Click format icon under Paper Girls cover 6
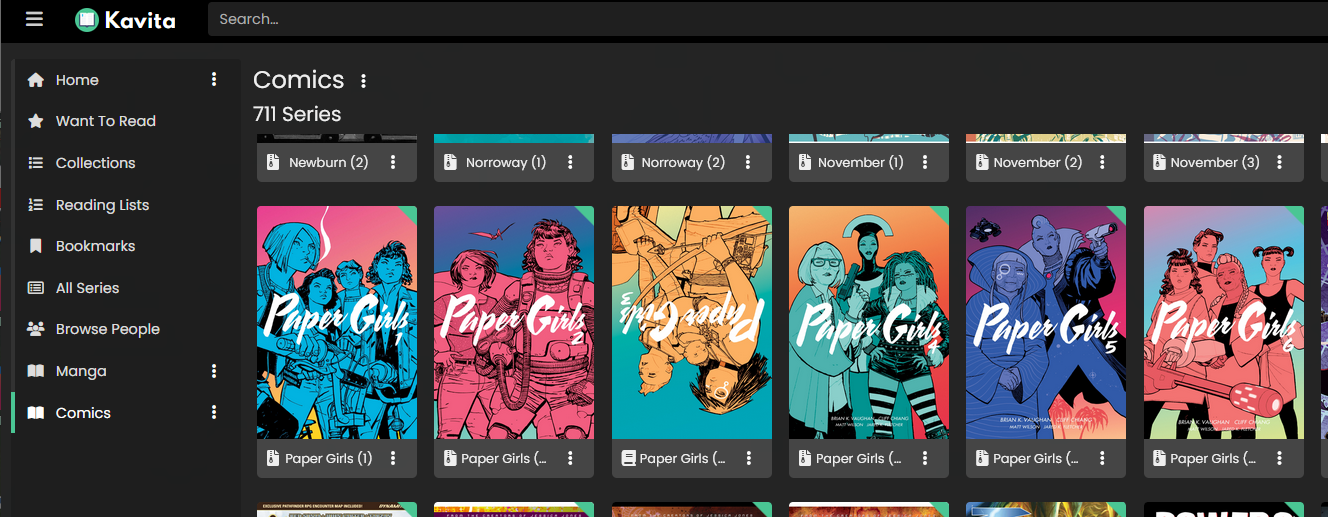This screenshot has height=517, width=1328. click(x=1160, y=458)
